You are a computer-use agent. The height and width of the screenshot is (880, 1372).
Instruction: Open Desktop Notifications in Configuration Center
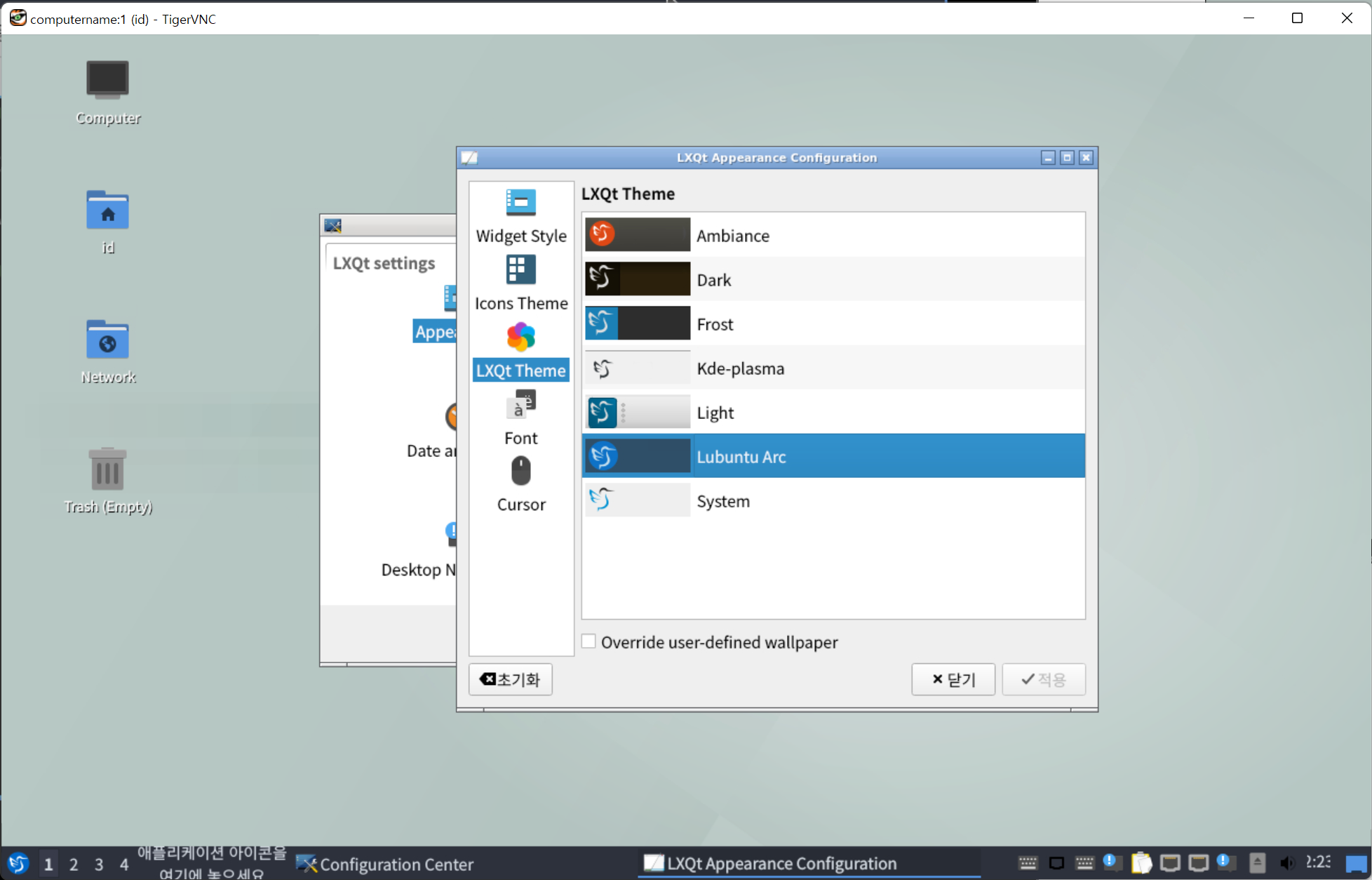tap(419, 550)
